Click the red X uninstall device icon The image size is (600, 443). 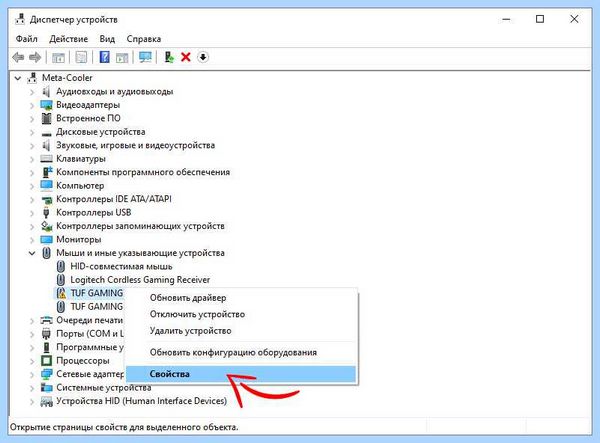click(186, 57)
